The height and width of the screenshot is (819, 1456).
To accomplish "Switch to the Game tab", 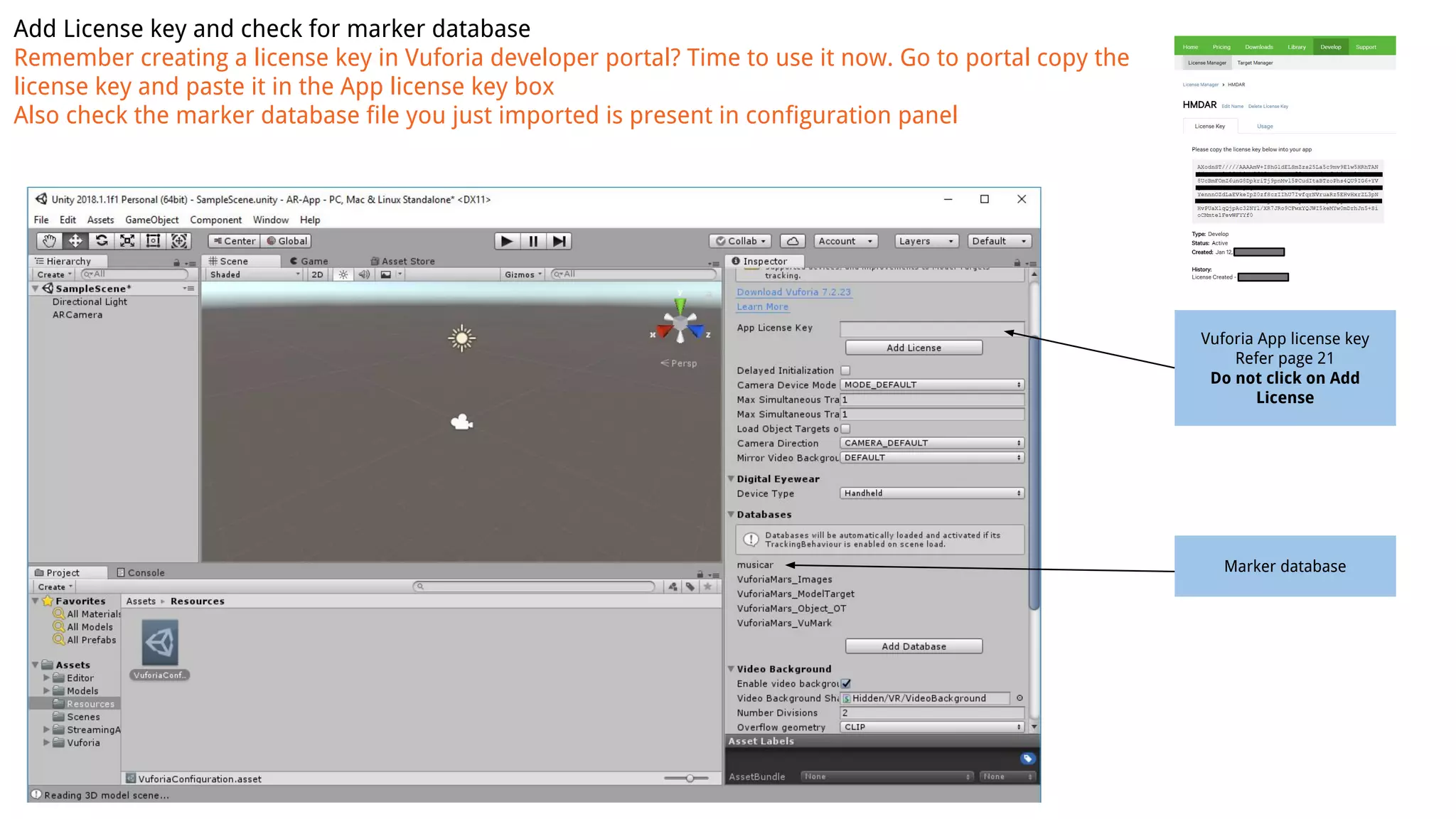I will tap(309, 262).
